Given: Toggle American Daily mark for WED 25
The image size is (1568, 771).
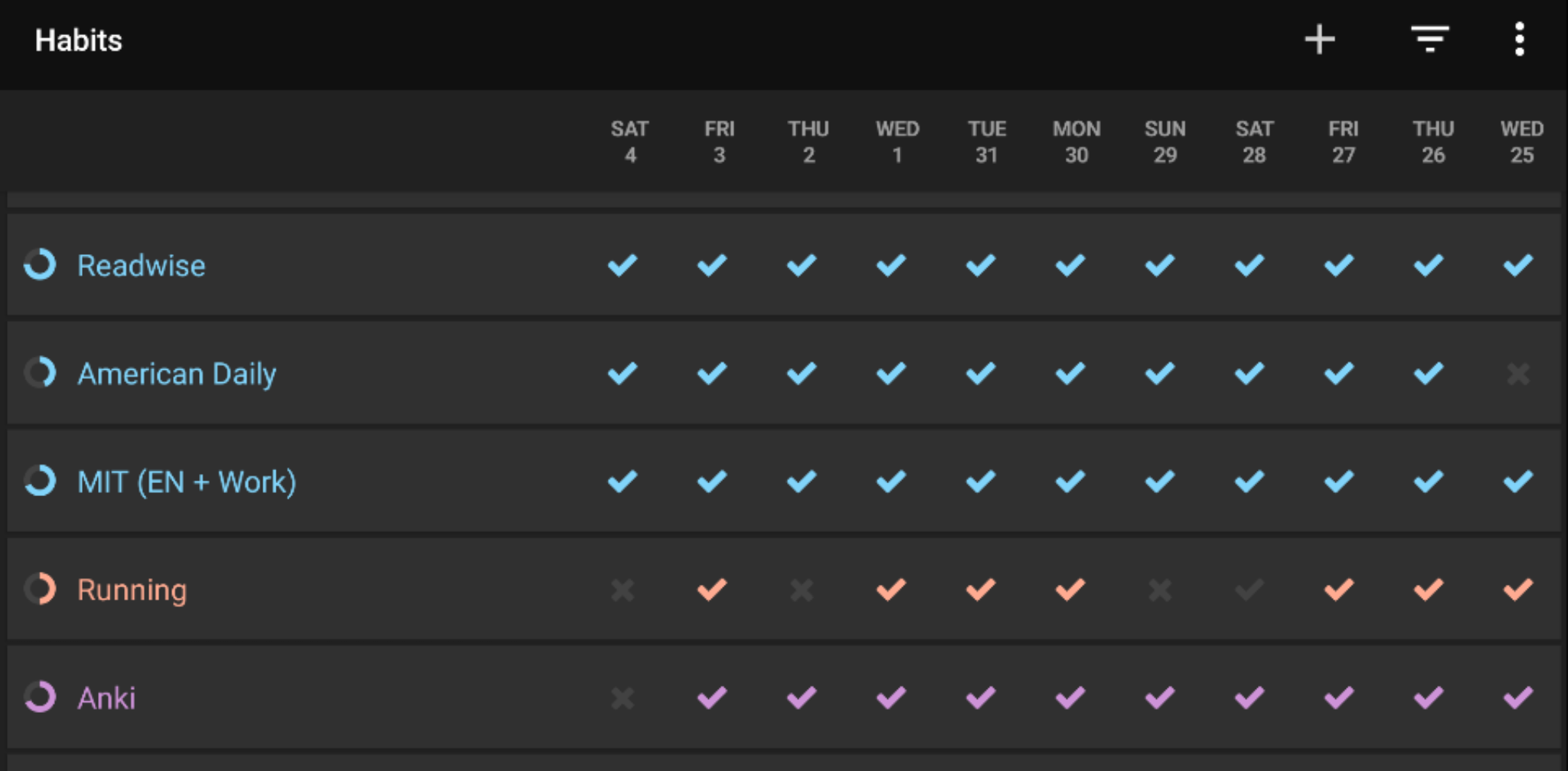Looking at the screenshot, I should tap(1518, 374).
